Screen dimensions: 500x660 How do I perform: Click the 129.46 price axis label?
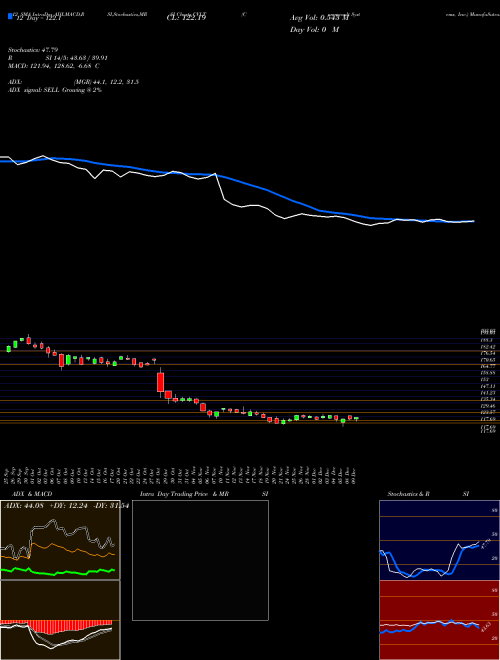point(488,406)
